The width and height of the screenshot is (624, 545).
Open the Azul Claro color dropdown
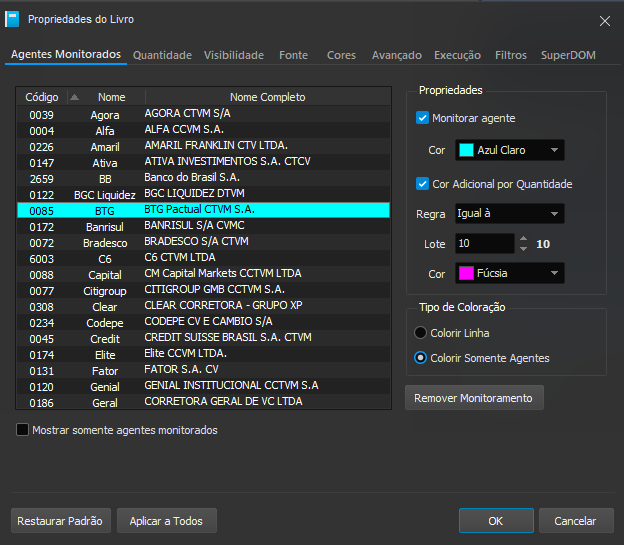tap(509, 150)
